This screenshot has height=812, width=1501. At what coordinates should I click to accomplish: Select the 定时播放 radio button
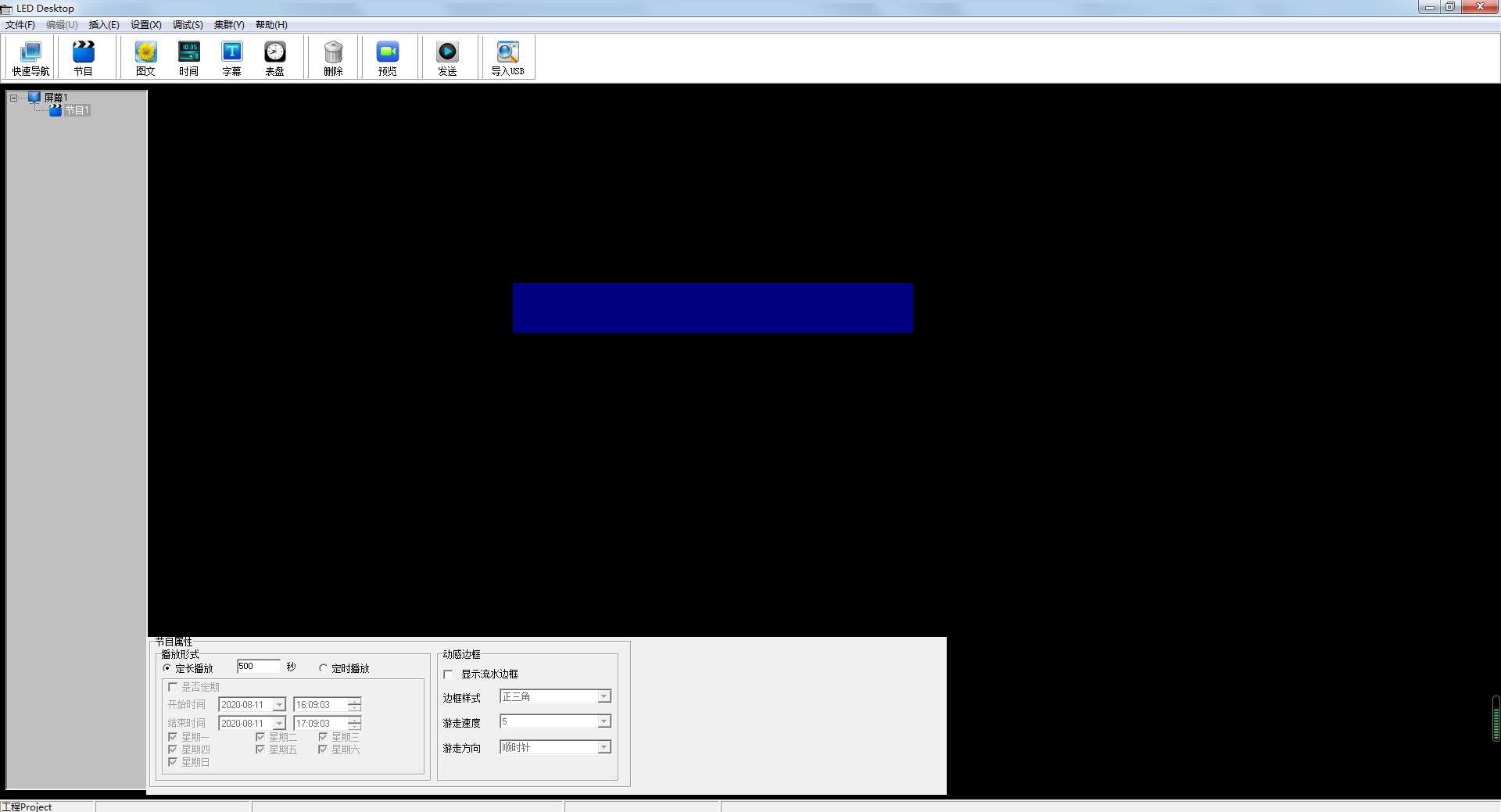click(x=323, y=668)
